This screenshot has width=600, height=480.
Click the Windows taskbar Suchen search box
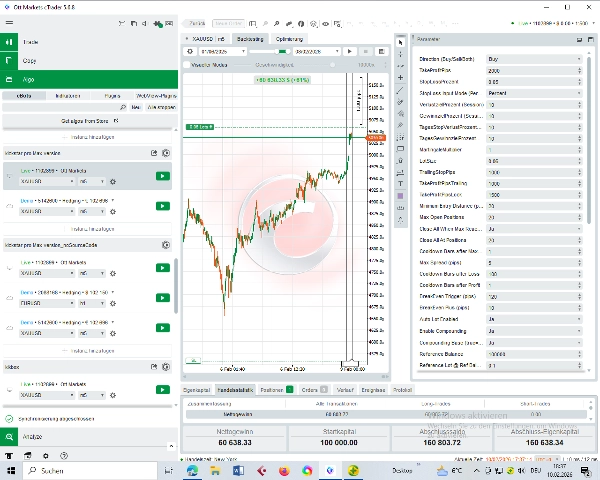[90, 470]
